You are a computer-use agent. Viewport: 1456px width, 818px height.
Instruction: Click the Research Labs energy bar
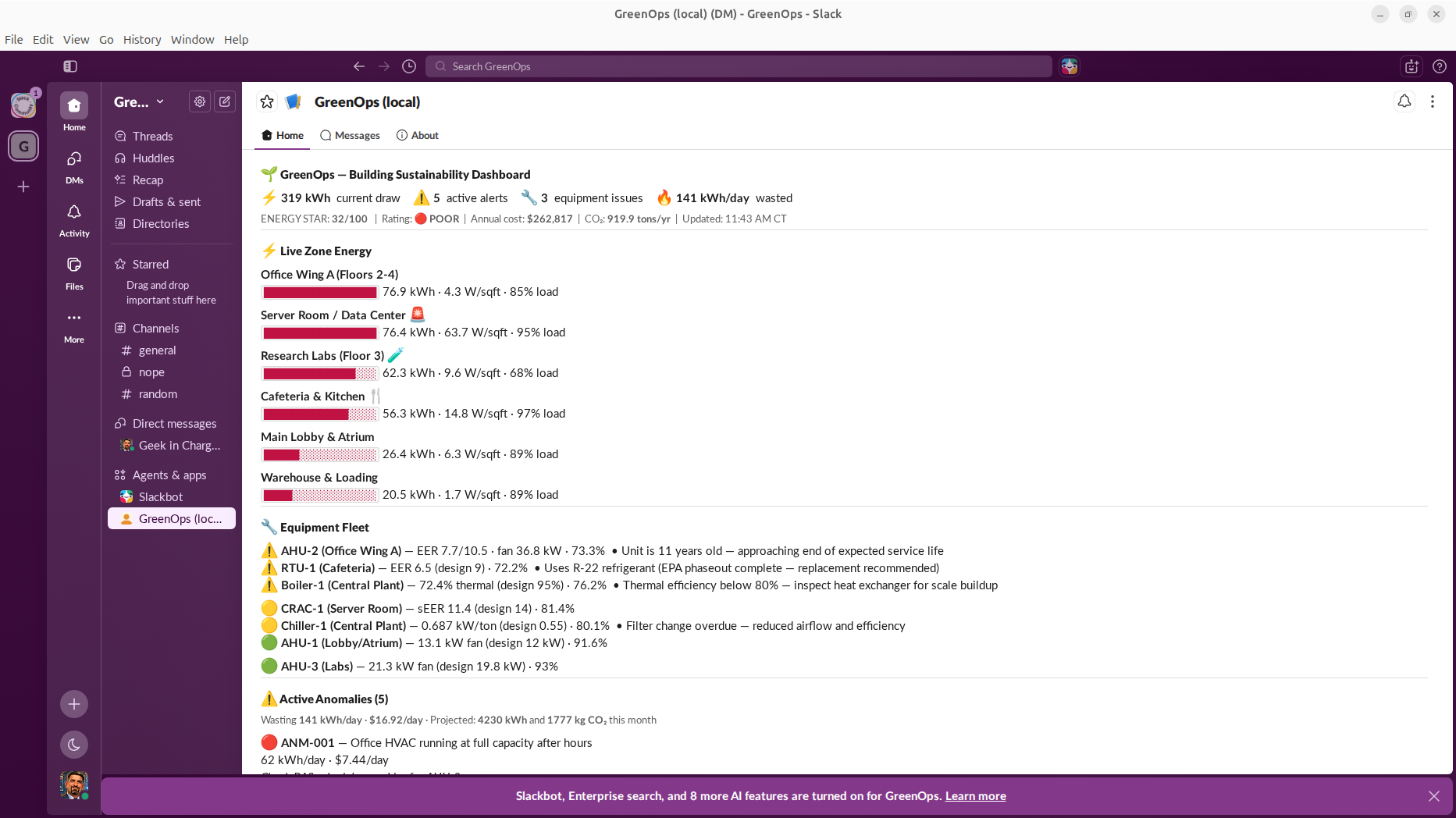coord(320,374)
